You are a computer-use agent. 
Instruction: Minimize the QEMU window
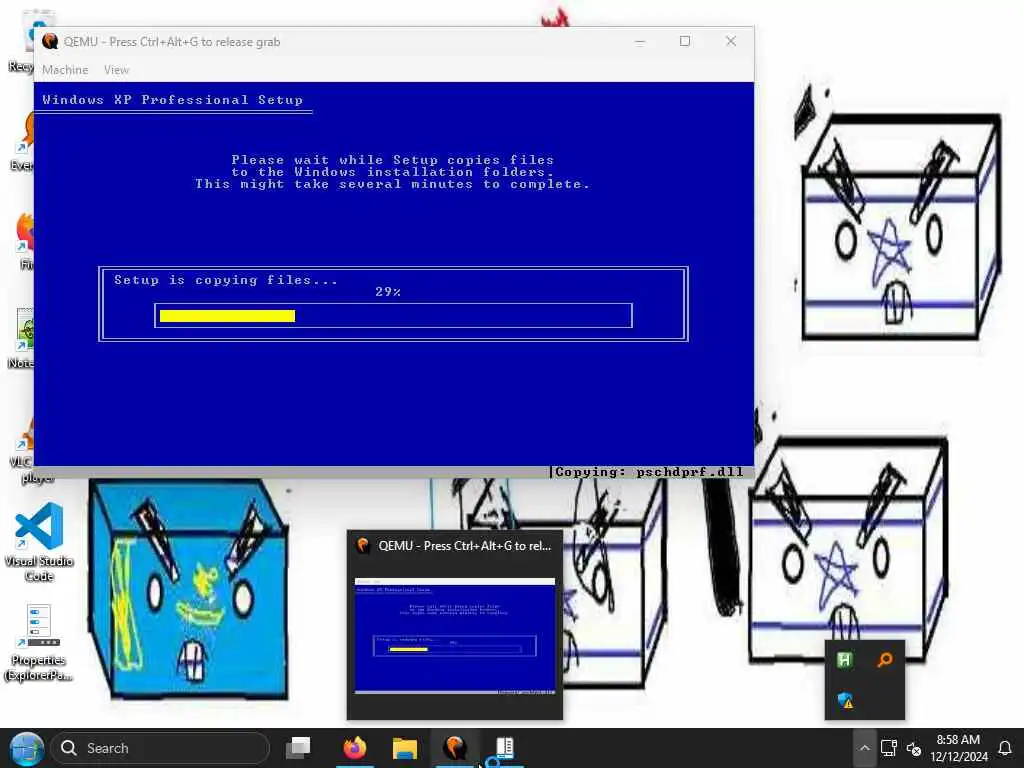(x=640, y=42)
